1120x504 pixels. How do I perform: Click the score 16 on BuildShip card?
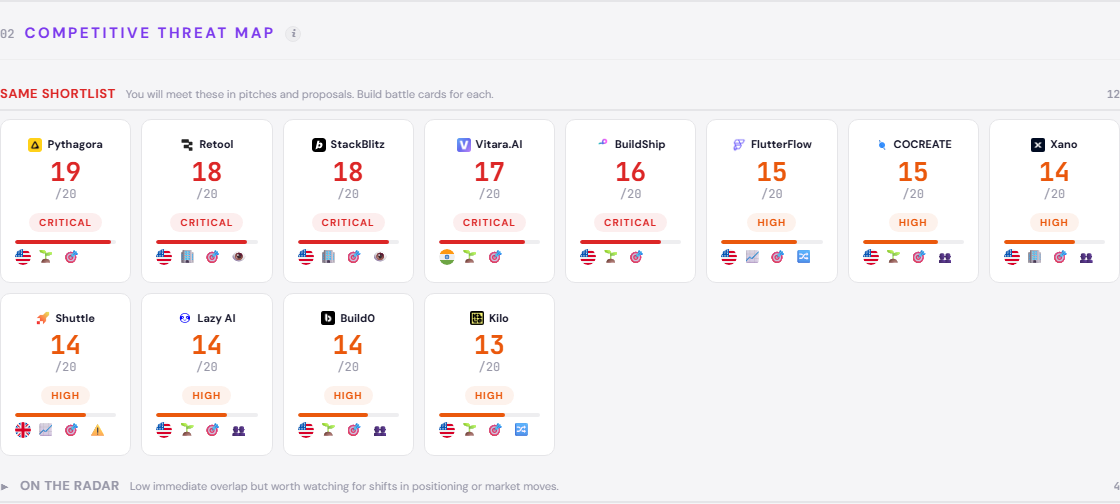631,172
